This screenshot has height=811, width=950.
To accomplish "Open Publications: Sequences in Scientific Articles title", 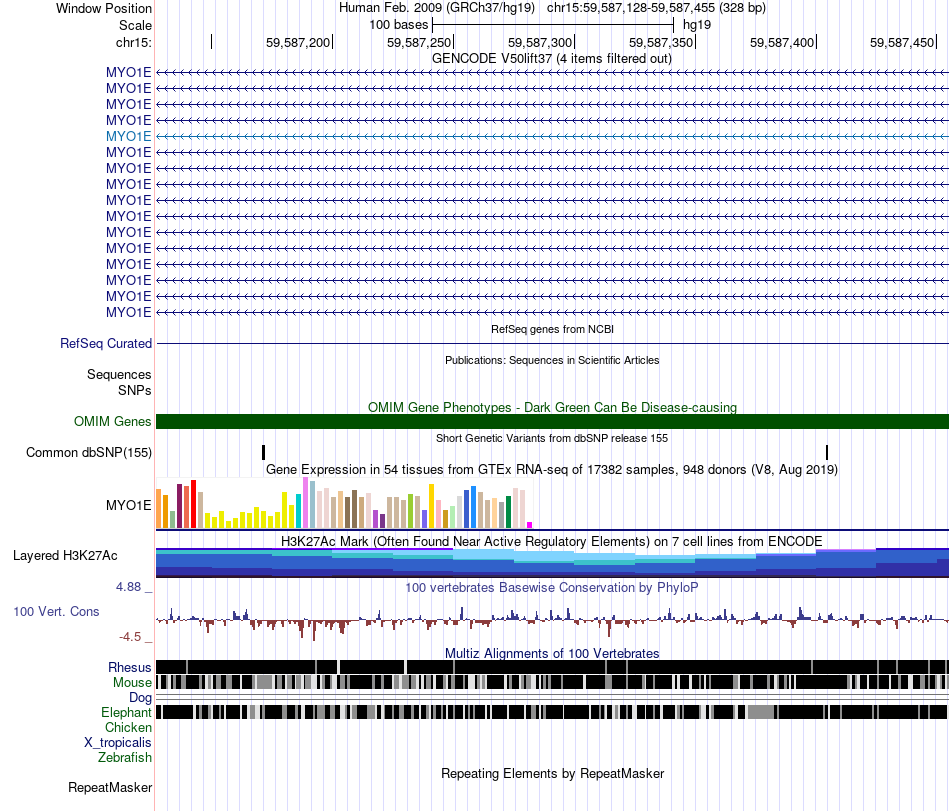I will point(552,360).
